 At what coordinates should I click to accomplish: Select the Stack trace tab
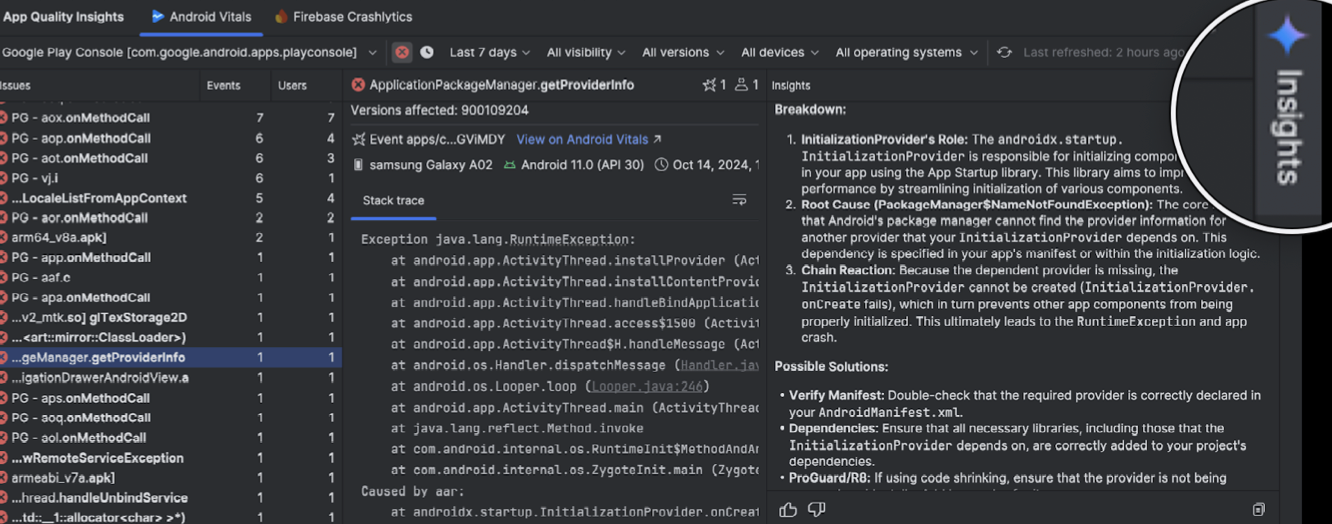tap(393, 201)
